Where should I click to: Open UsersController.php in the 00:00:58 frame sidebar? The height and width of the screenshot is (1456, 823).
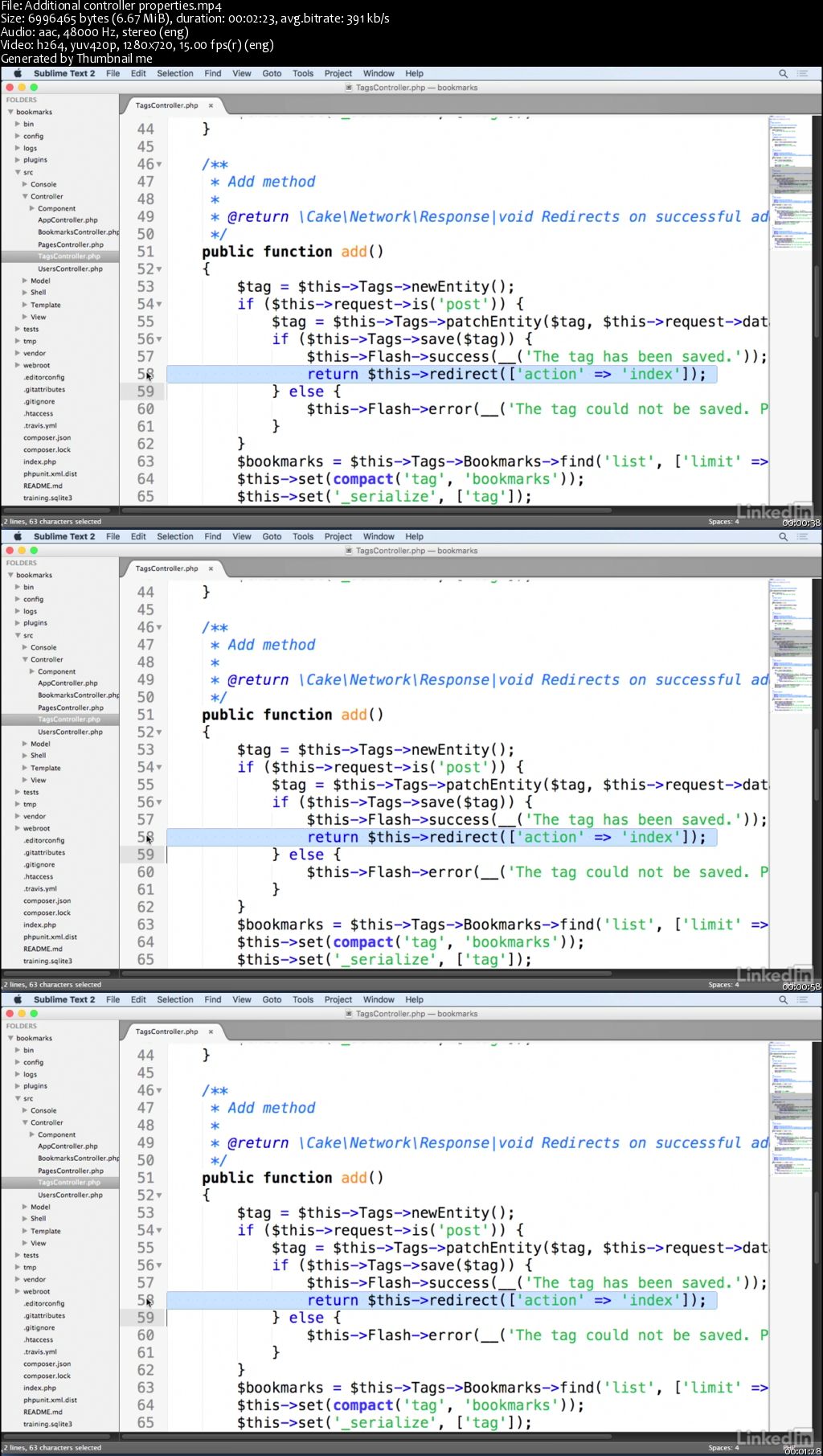[x=70, y=732]
